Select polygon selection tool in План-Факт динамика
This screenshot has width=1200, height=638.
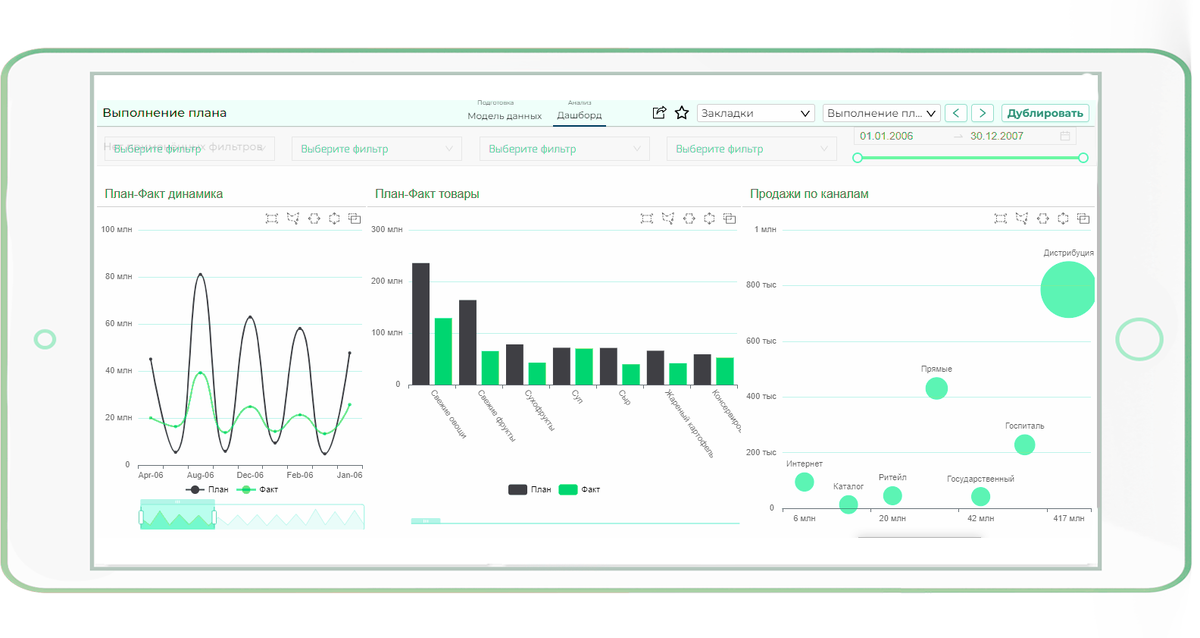click(x=292, y=218)
